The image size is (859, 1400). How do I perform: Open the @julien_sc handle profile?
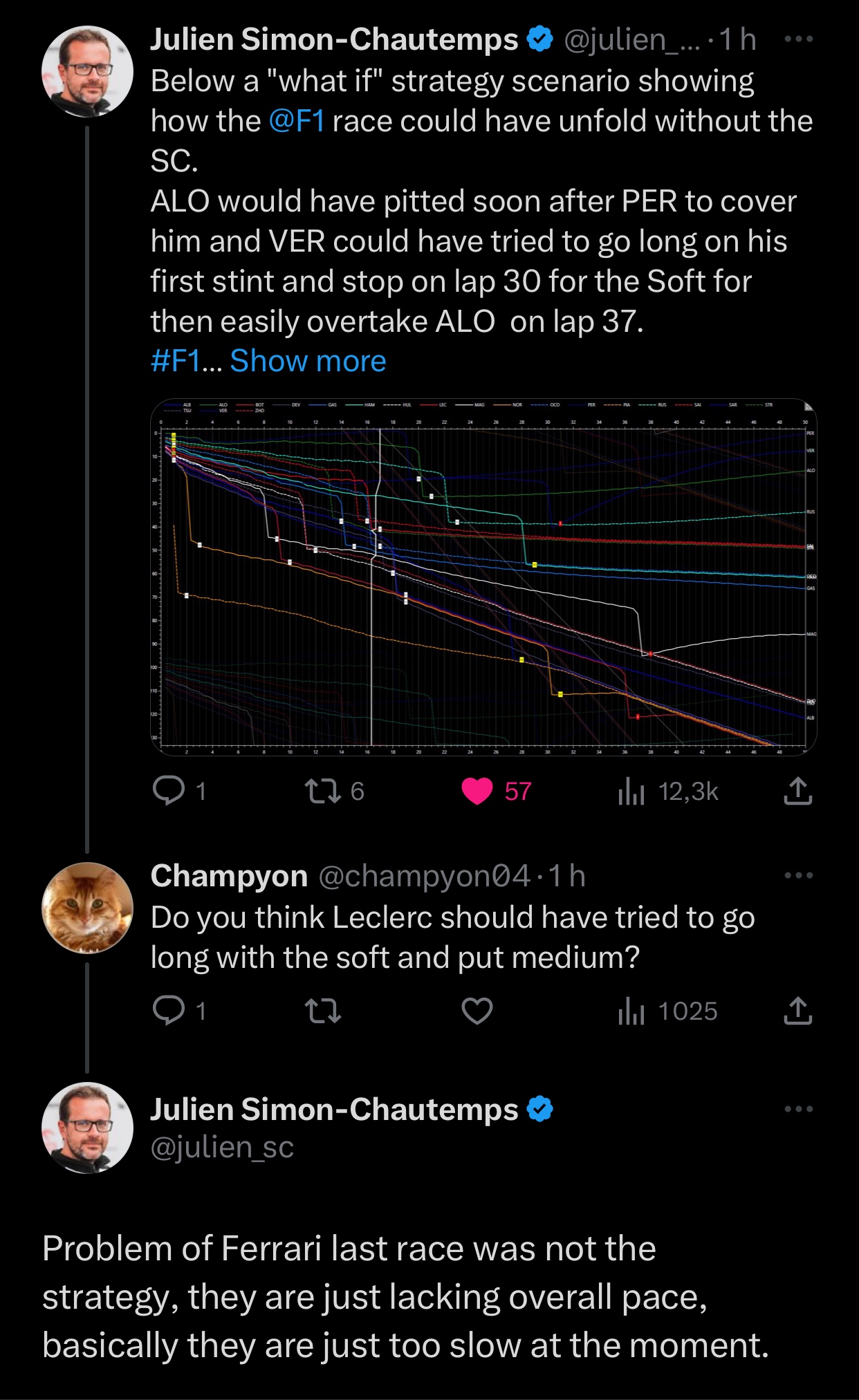pyautogui.click(x=222, y=1148)
